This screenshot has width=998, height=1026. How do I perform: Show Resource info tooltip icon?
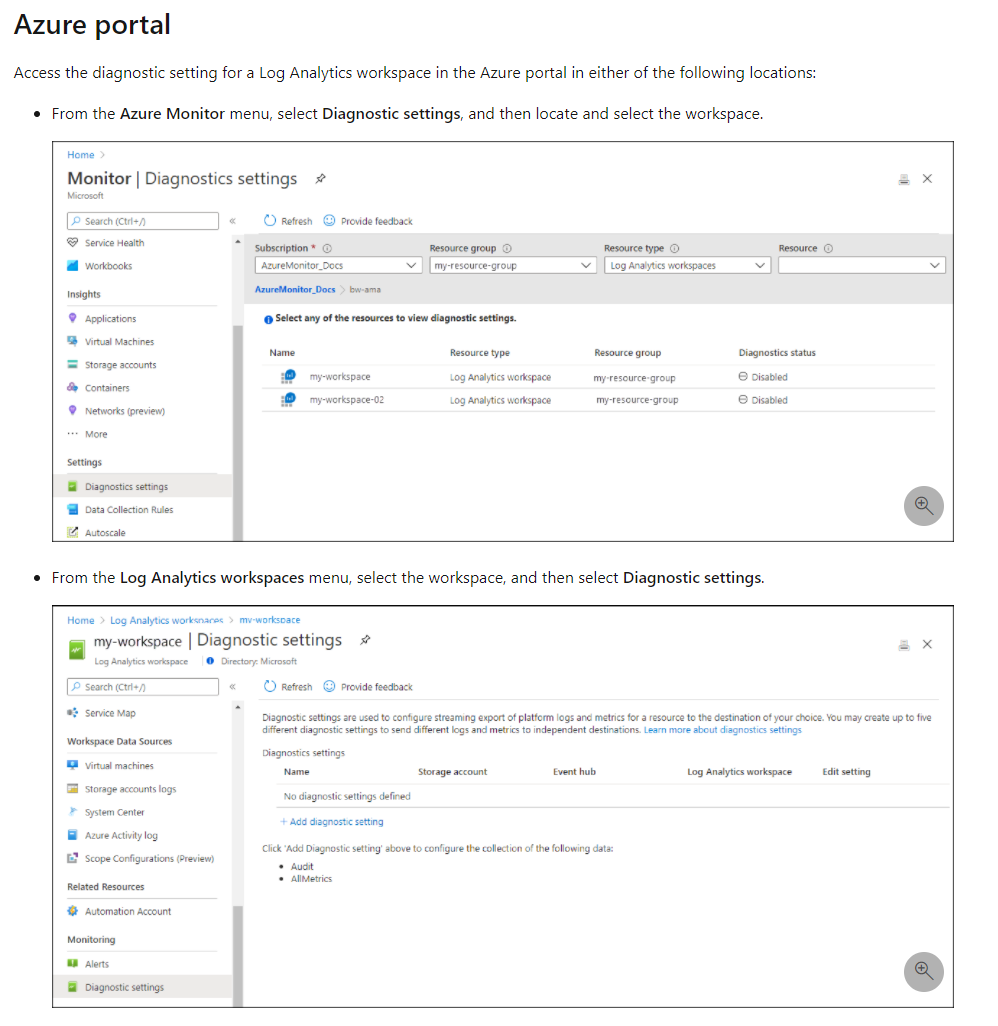pos(828,248)
